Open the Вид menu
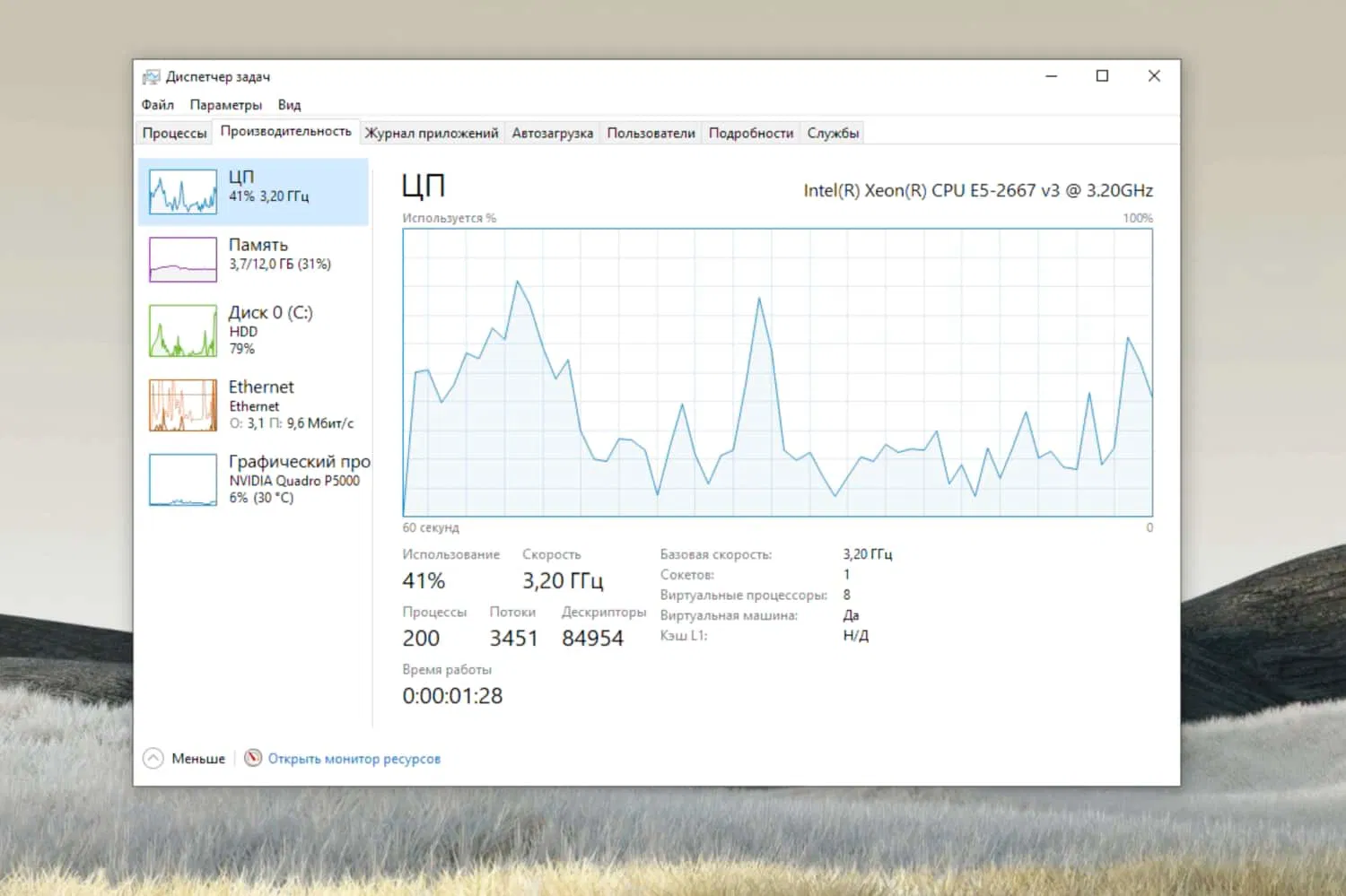This screenshot has width=1346, height=896. click(289, 105)
